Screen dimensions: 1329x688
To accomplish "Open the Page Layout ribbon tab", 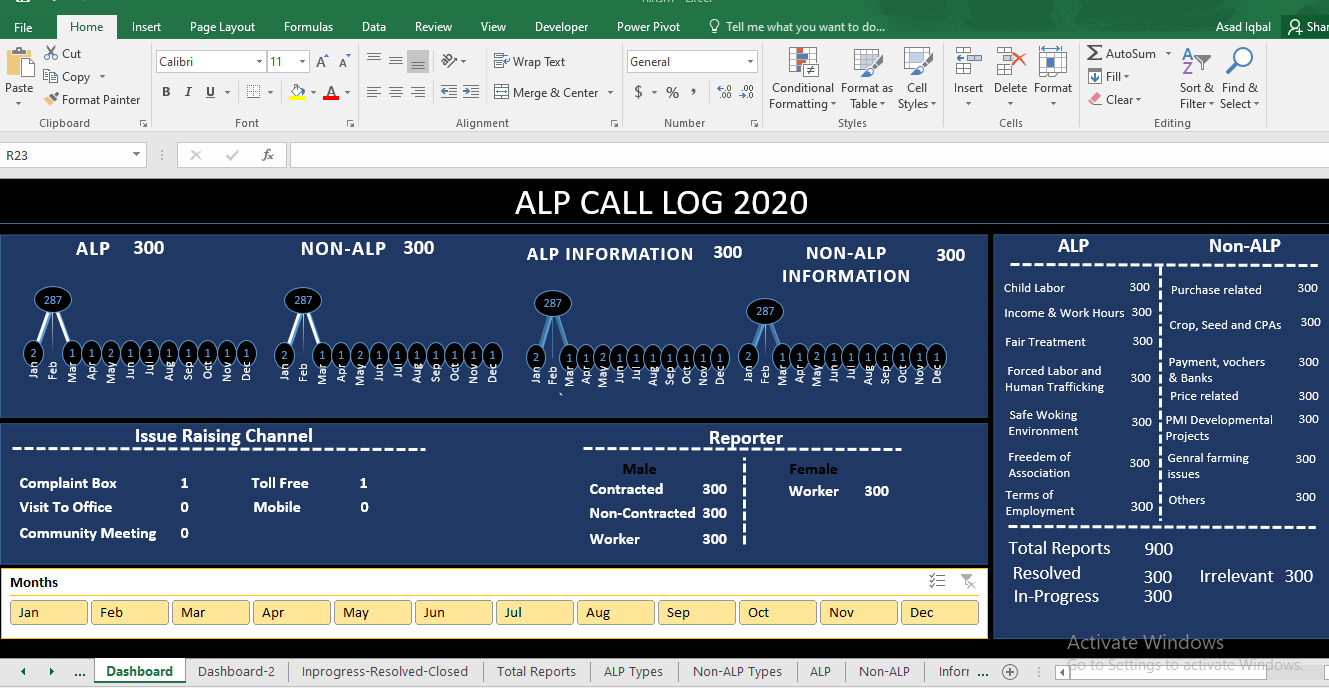I will point(222,27).
